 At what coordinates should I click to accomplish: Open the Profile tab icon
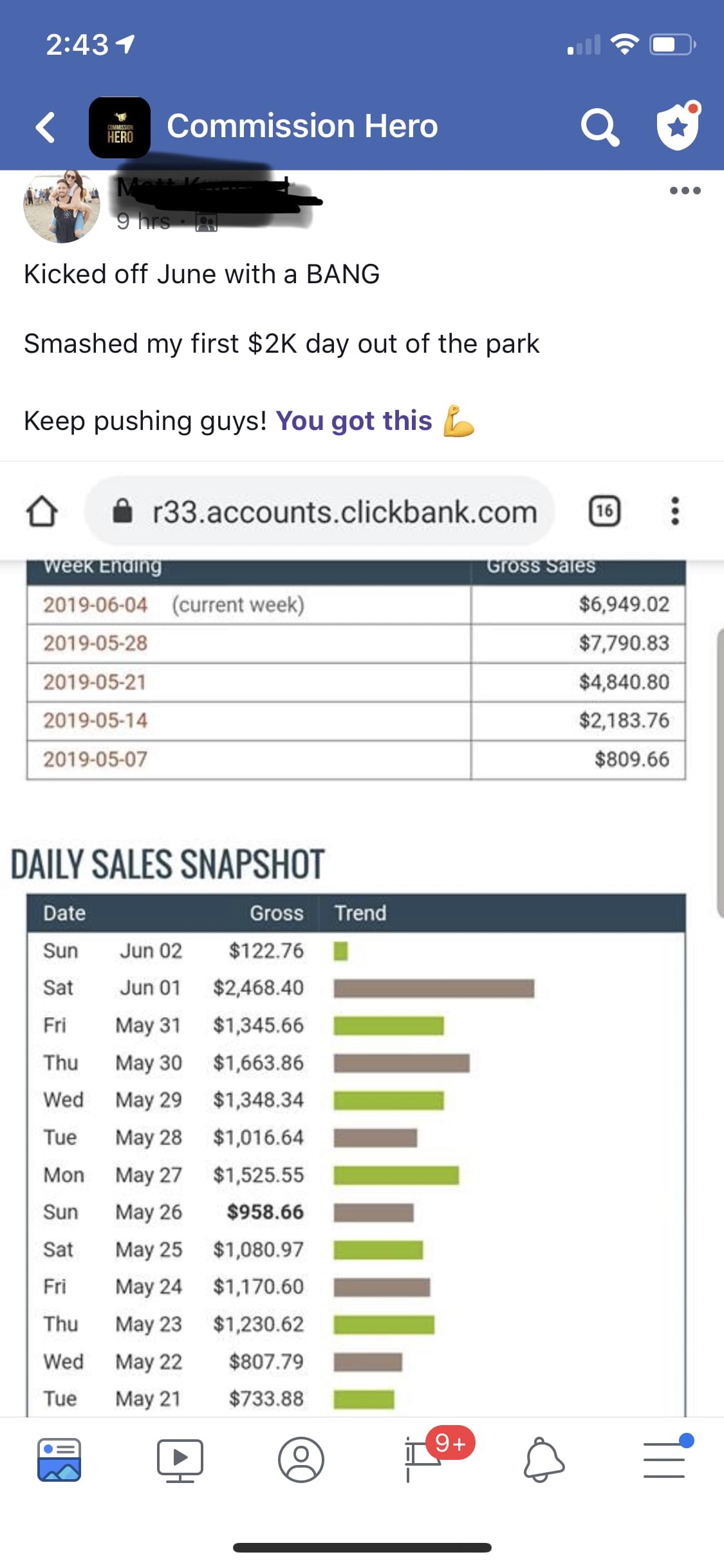coord(301,1460)
